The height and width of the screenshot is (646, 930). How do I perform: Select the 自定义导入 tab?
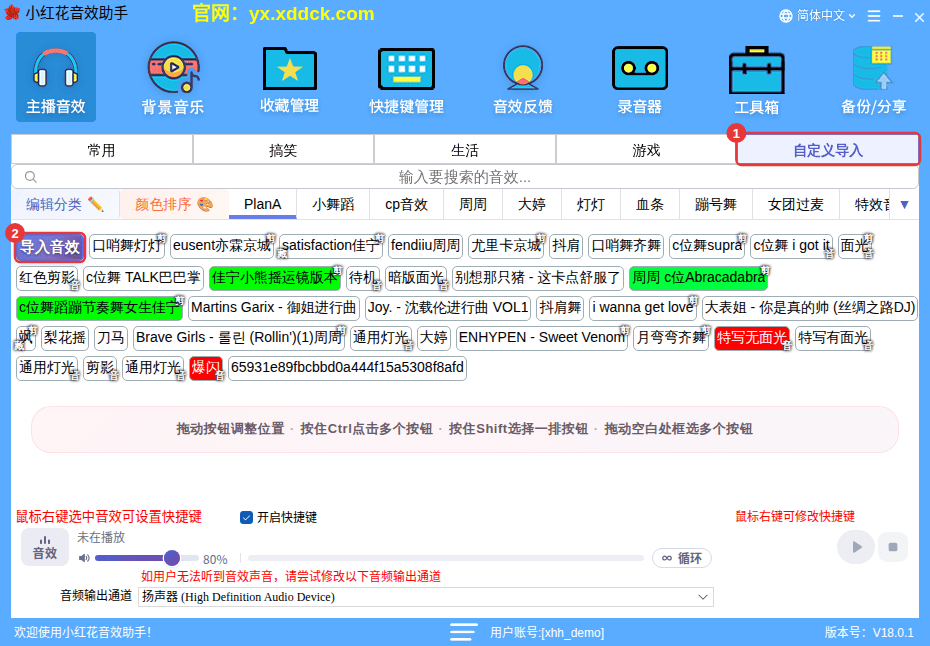(x=828, y=150)
